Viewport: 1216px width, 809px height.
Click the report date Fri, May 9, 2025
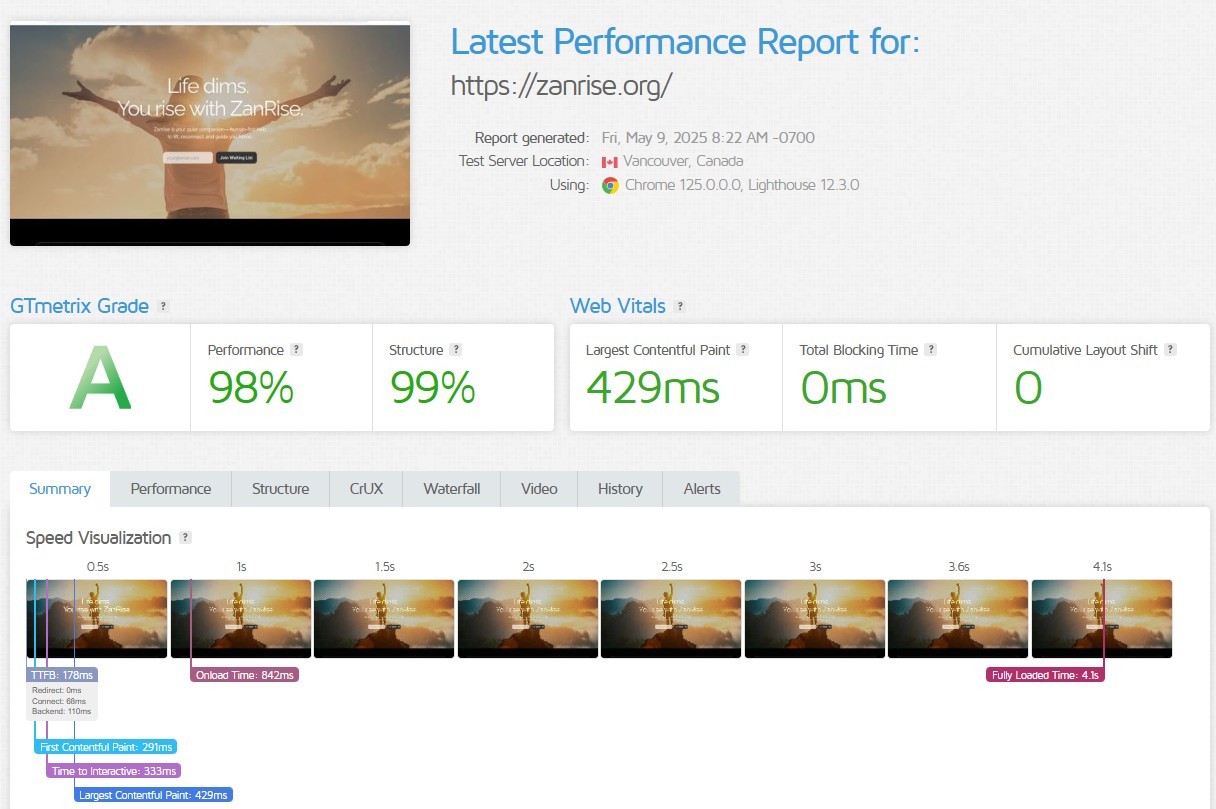(708, 138)
